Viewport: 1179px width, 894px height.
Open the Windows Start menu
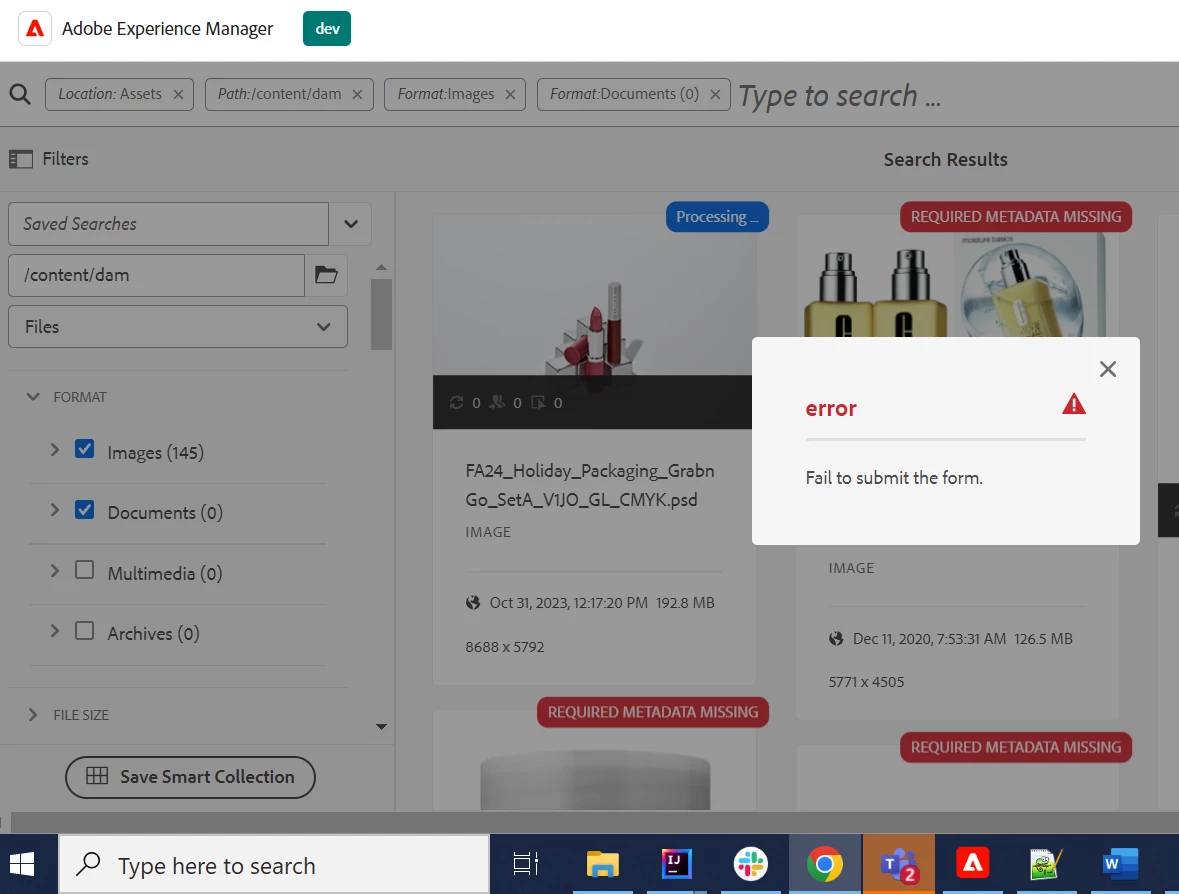(x=23, y=865)
